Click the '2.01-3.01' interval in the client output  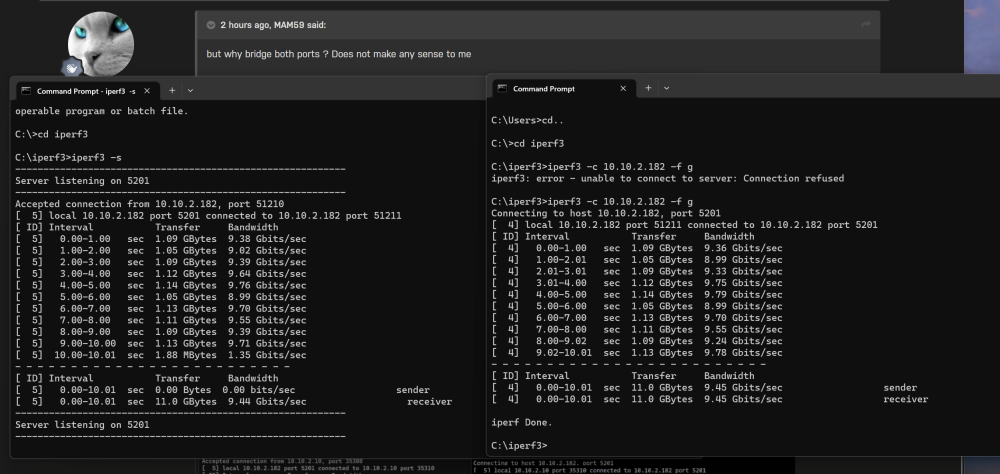(561, 271)
